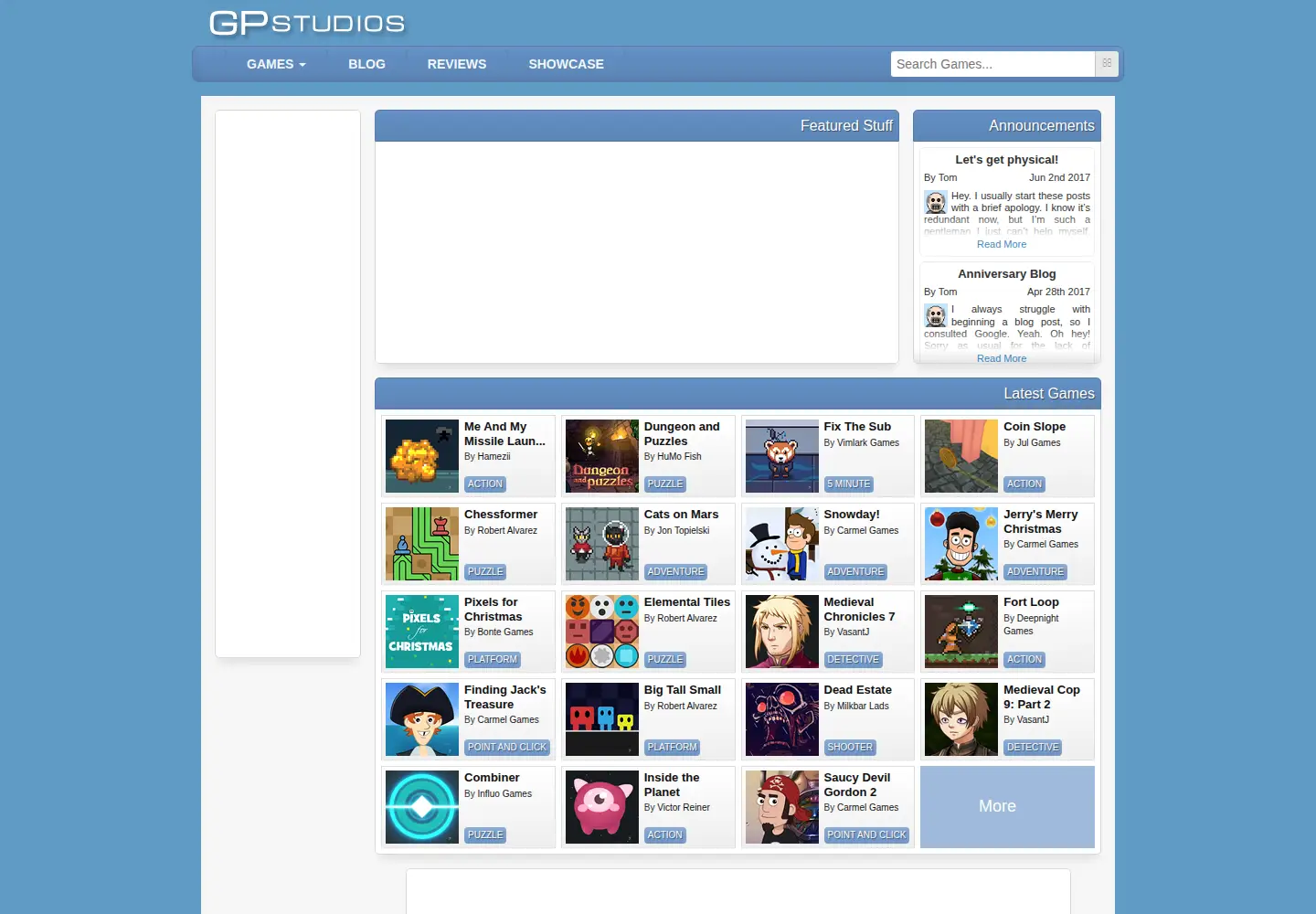The width and height of the screenshot is (1316, 914).
Task: Navigate to Showcase
Action: click(566, 64)
